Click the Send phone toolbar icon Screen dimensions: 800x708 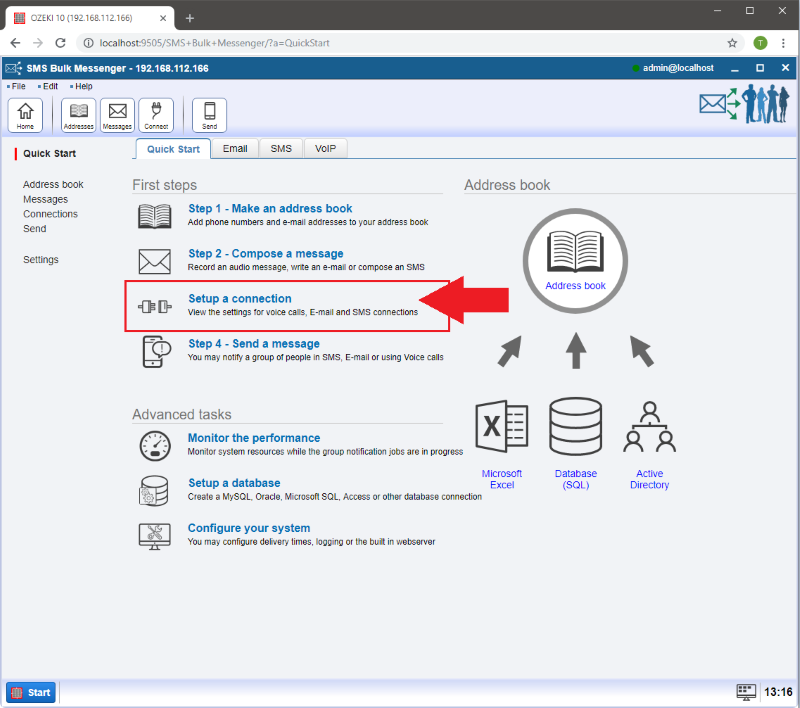209,115
